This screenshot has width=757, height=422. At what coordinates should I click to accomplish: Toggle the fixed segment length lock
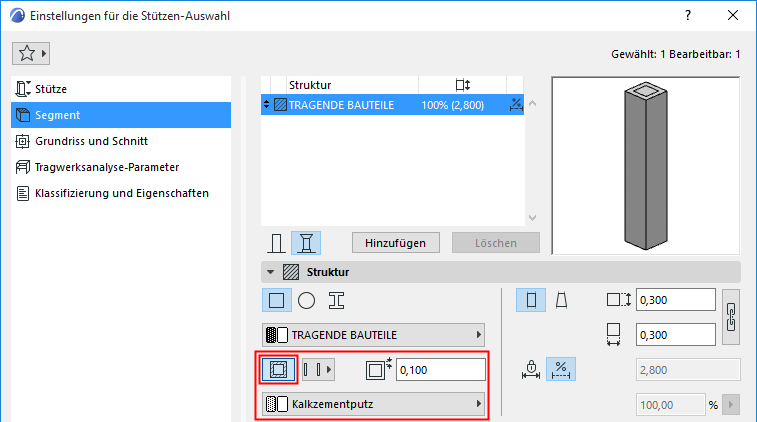coord(532,370)
